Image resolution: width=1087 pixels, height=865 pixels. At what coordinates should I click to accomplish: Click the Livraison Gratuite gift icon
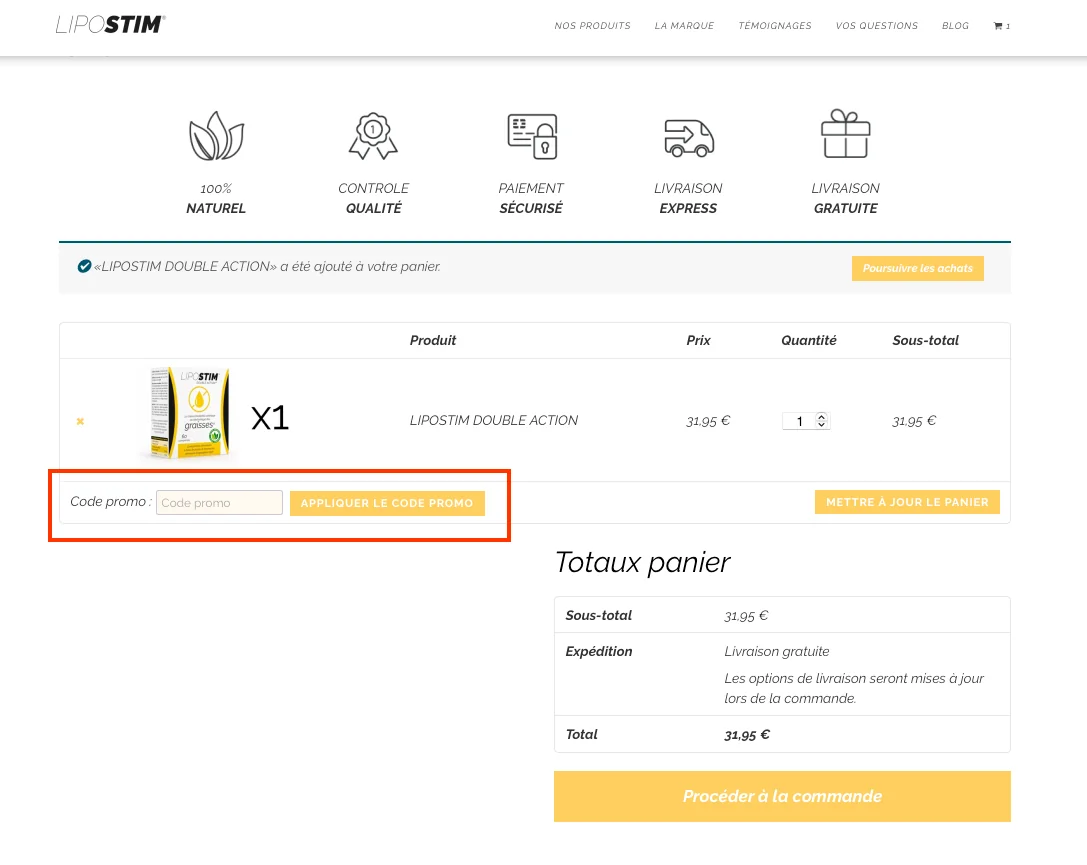tap(845, 134)
